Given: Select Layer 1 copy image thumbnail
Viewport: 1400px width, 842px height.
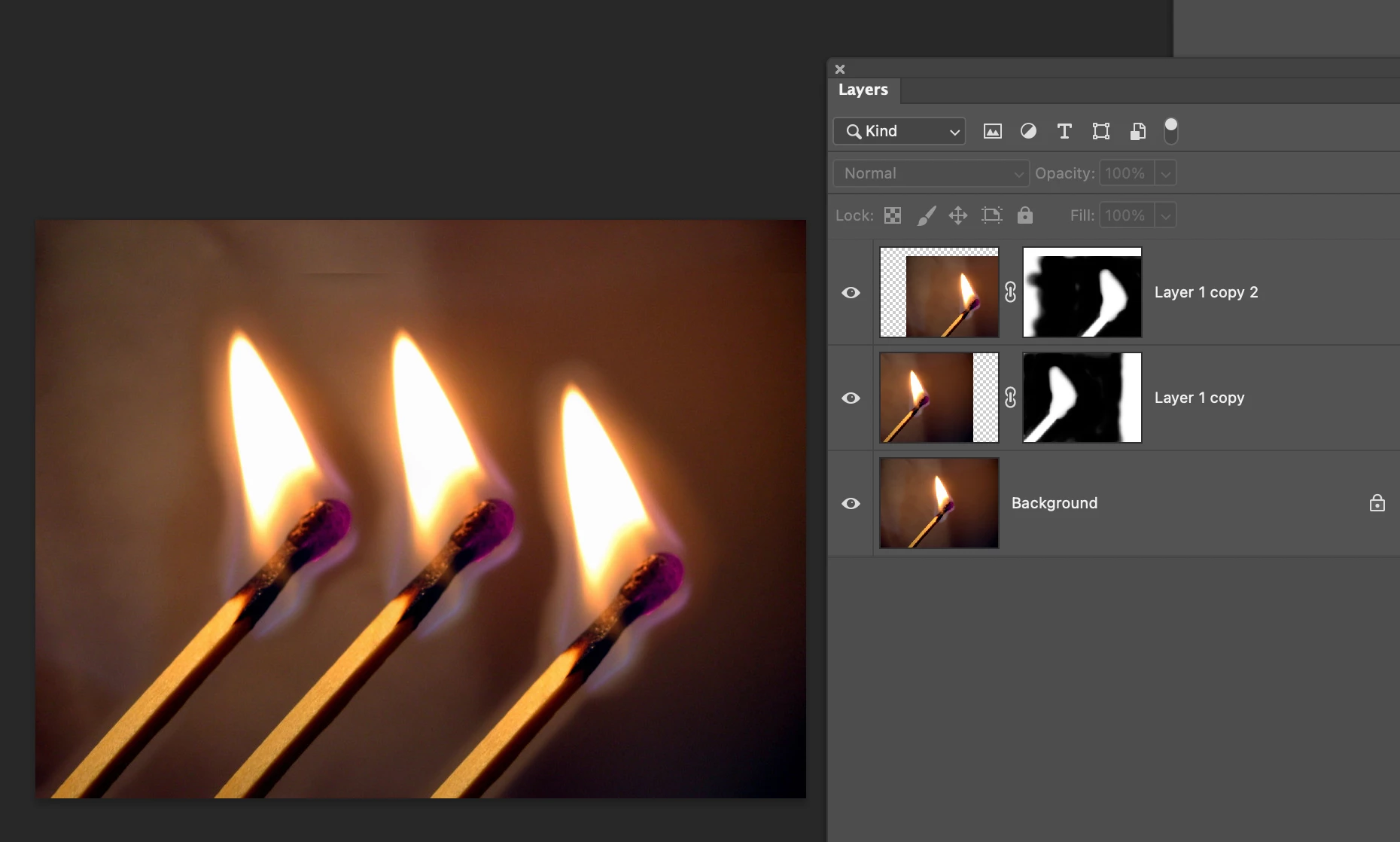Looking at the screenshot, I should pyautogui.click(x=939, y=398).
